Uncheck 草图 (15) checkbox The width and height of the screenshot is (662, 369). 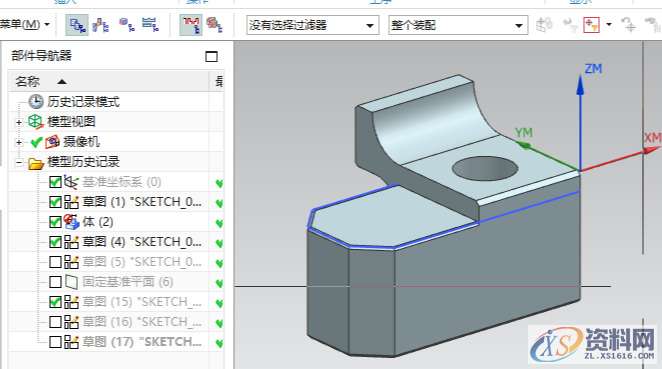point(55,301)
